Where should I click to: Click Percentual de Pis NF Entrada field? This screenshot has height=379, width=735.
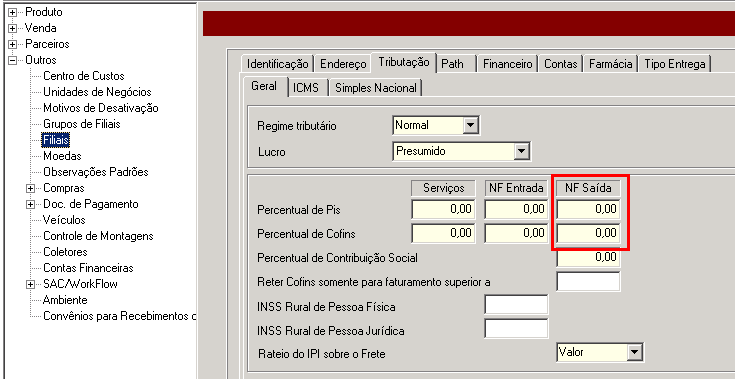[516, 209]
